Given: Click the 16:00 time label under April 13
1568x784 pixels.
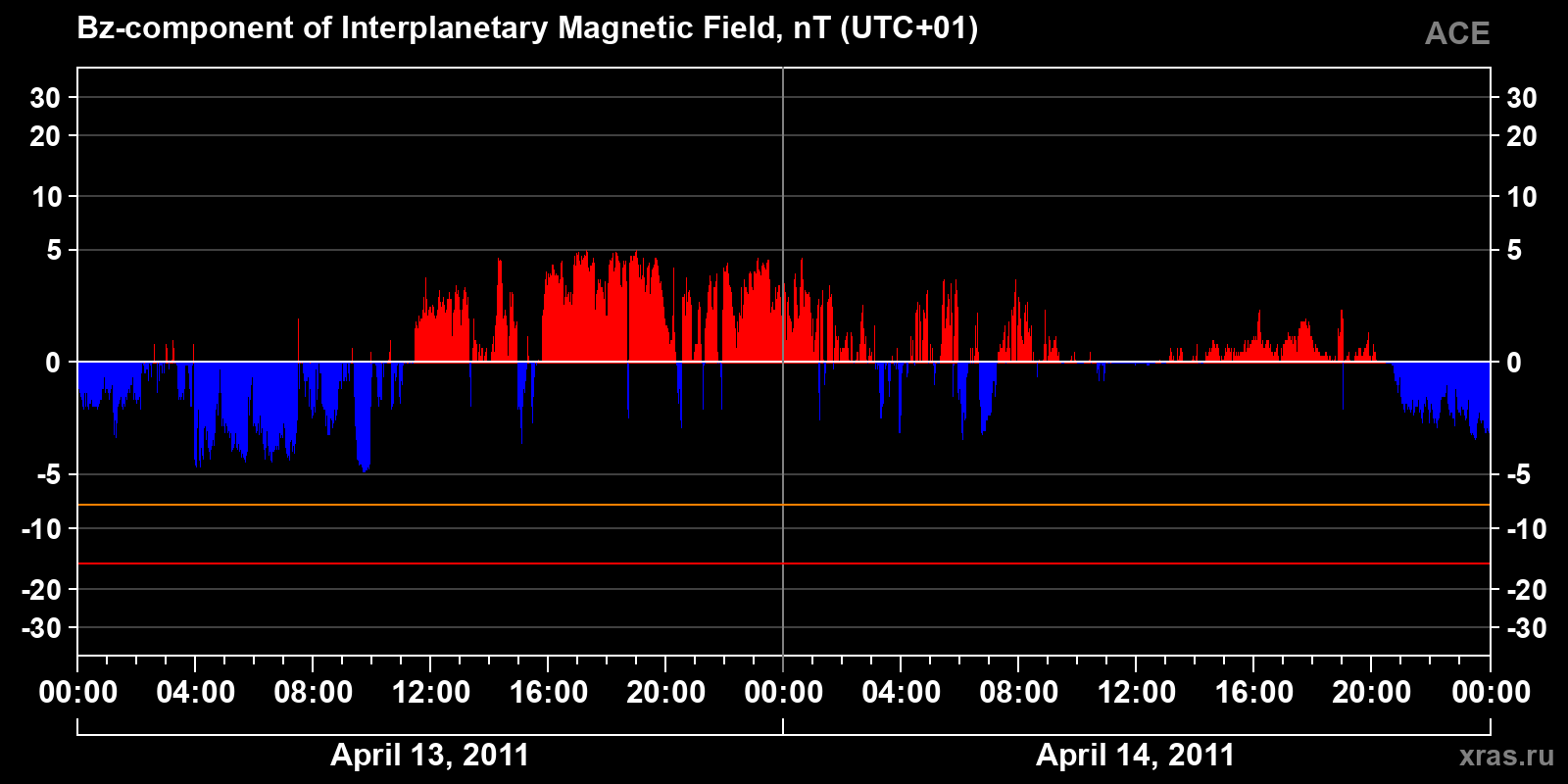Looking at the screenshot, I should [x=548, y=692].
